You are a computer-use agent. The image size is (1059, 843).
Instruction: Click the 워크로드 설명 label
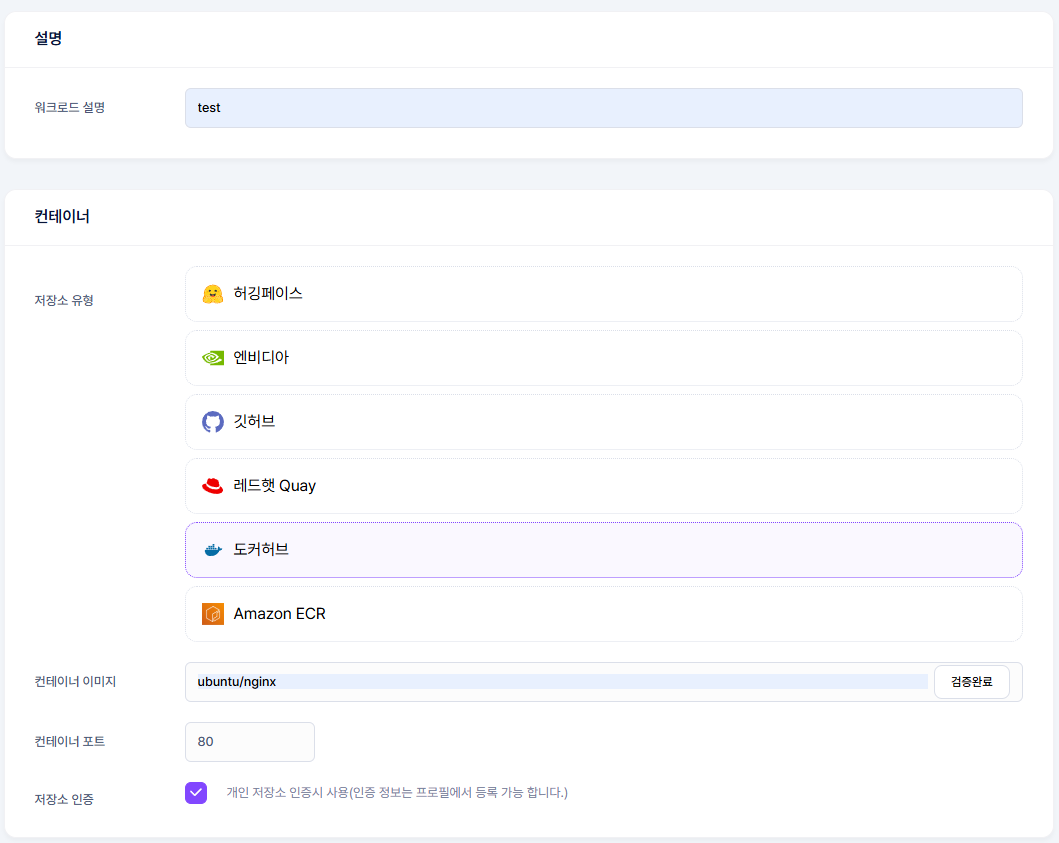(x=70, y=107)
